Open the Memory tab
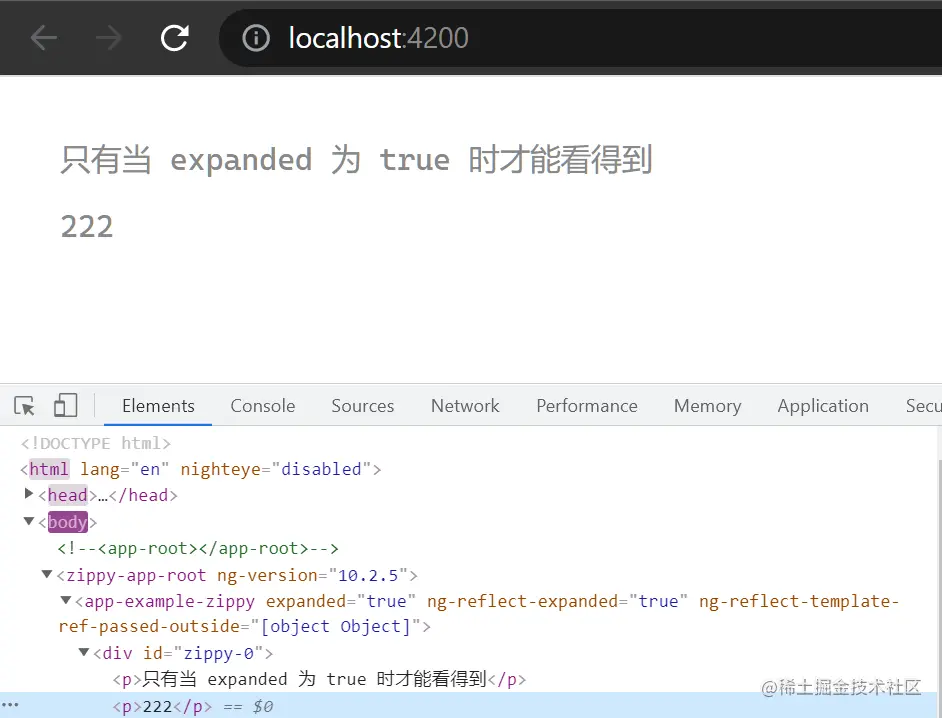The height and width of the screenshot is (718, 942). [x=707, y=406]
